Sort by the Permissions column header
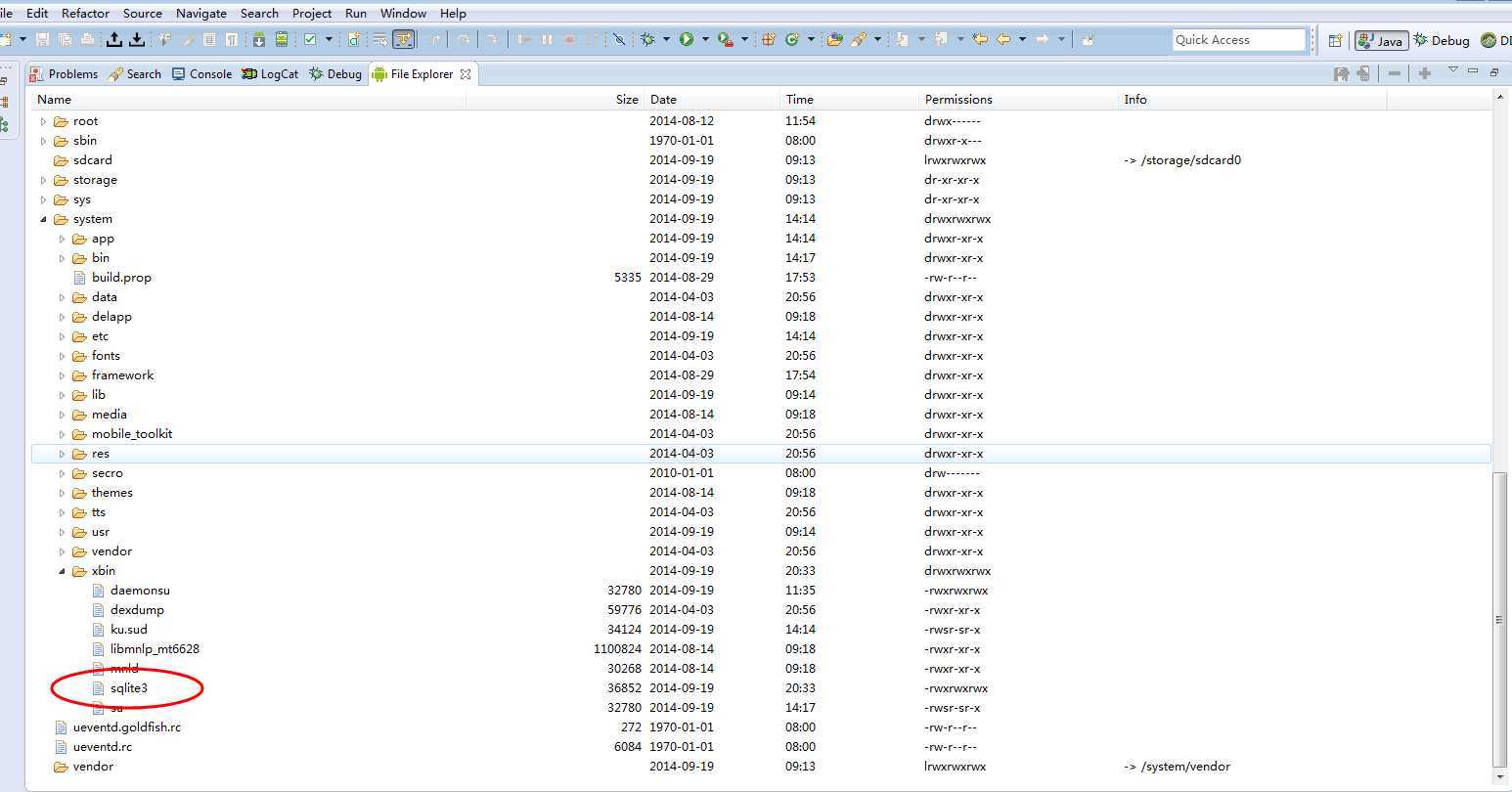The image size is (1512, 792). pos(1019,99)
